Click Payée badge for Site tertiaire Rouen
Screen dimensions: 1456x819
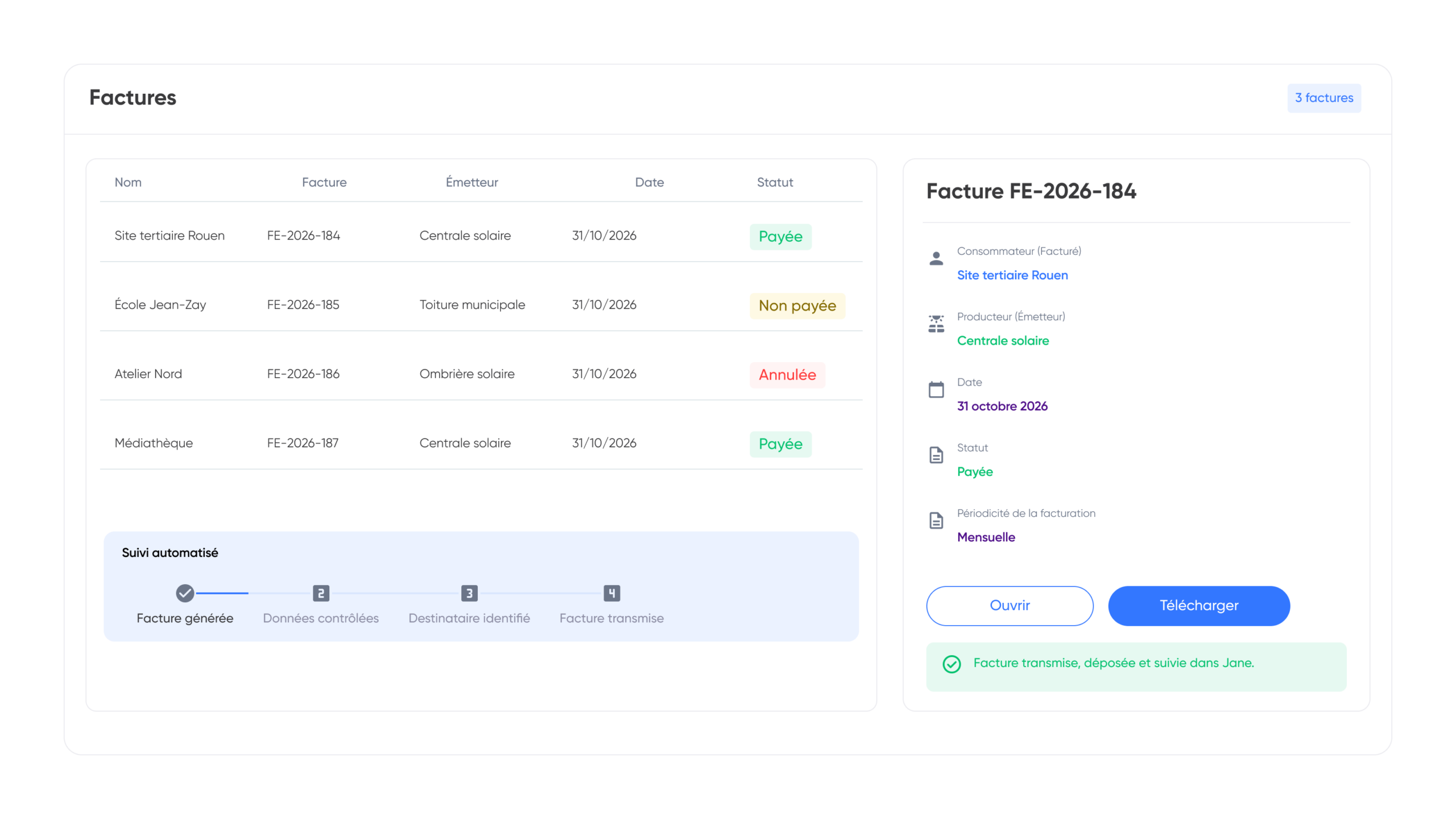pyautogui.click(x=780, y=237)
